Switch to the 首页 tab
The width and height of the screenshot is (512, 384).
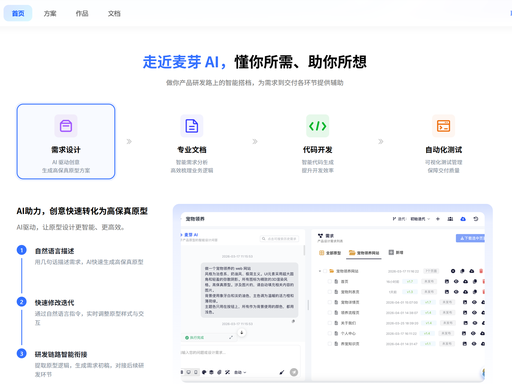[18, 13]
